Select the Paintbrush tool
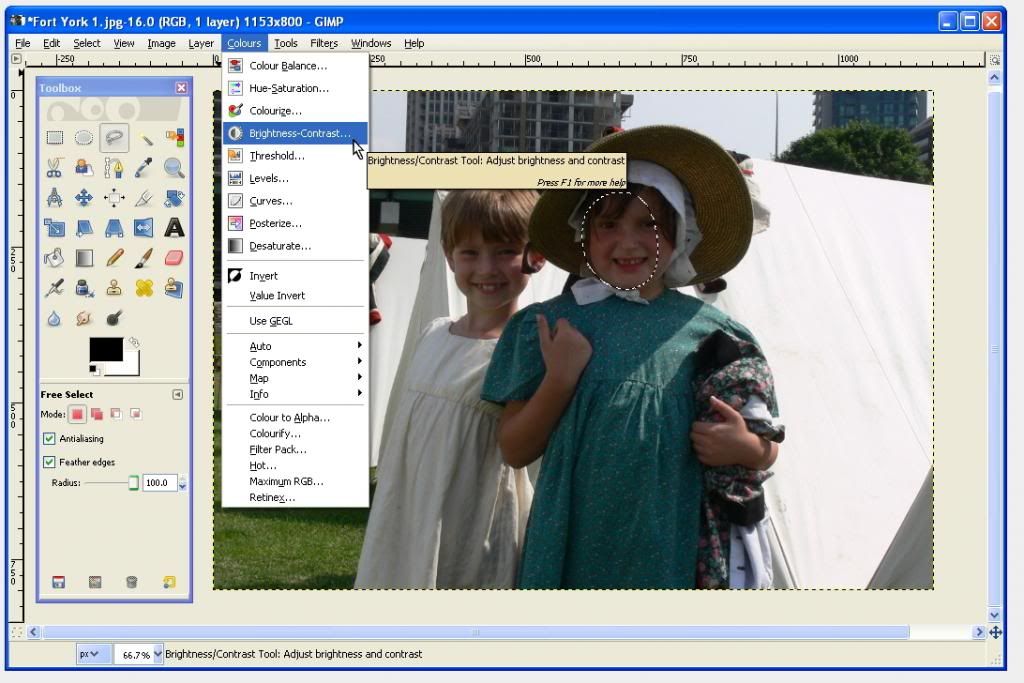 pos(144,258)
